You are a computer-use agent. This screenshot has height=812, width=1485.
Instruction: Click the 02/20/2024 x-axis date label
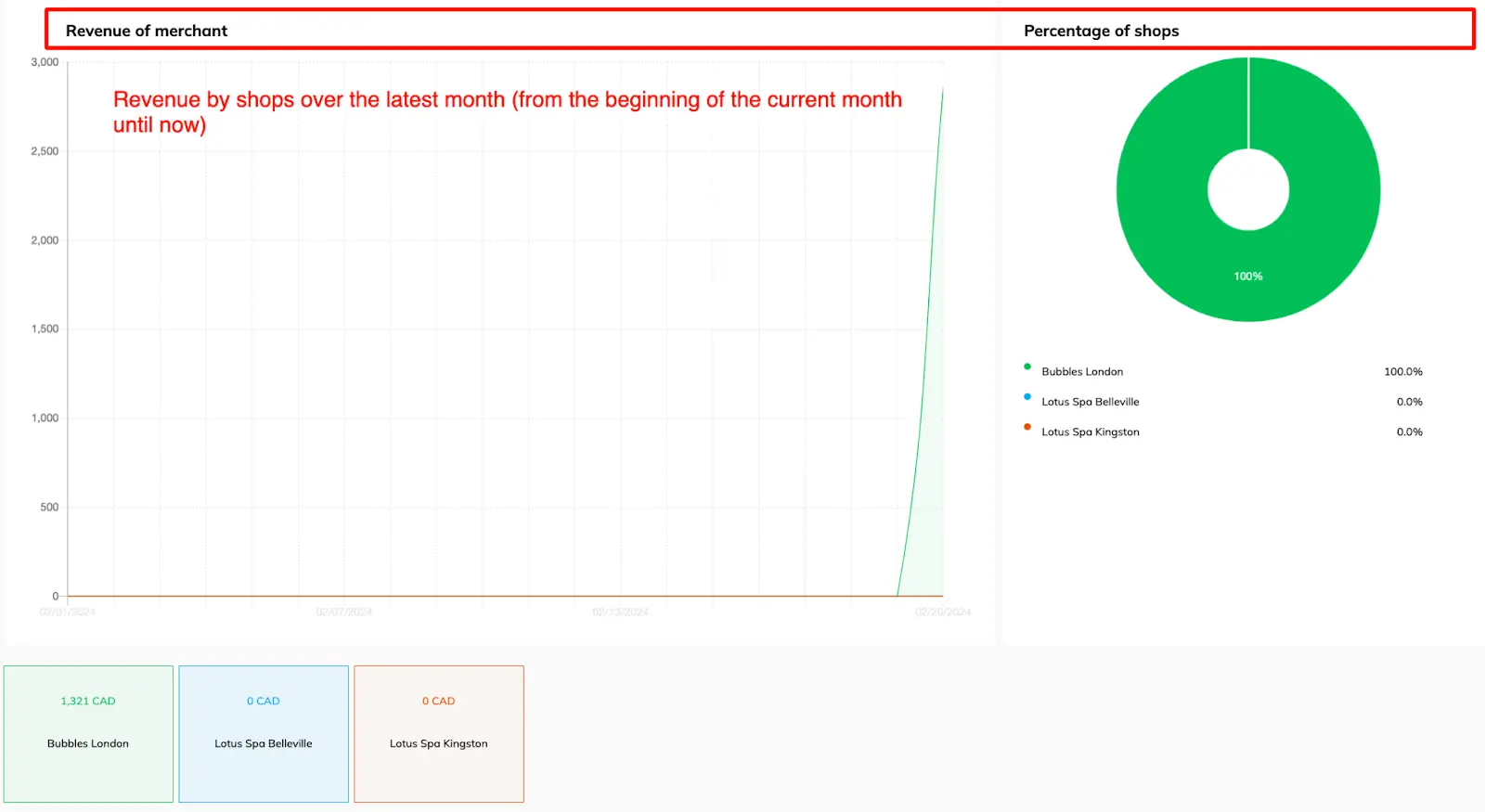click(x=943, y=612)
